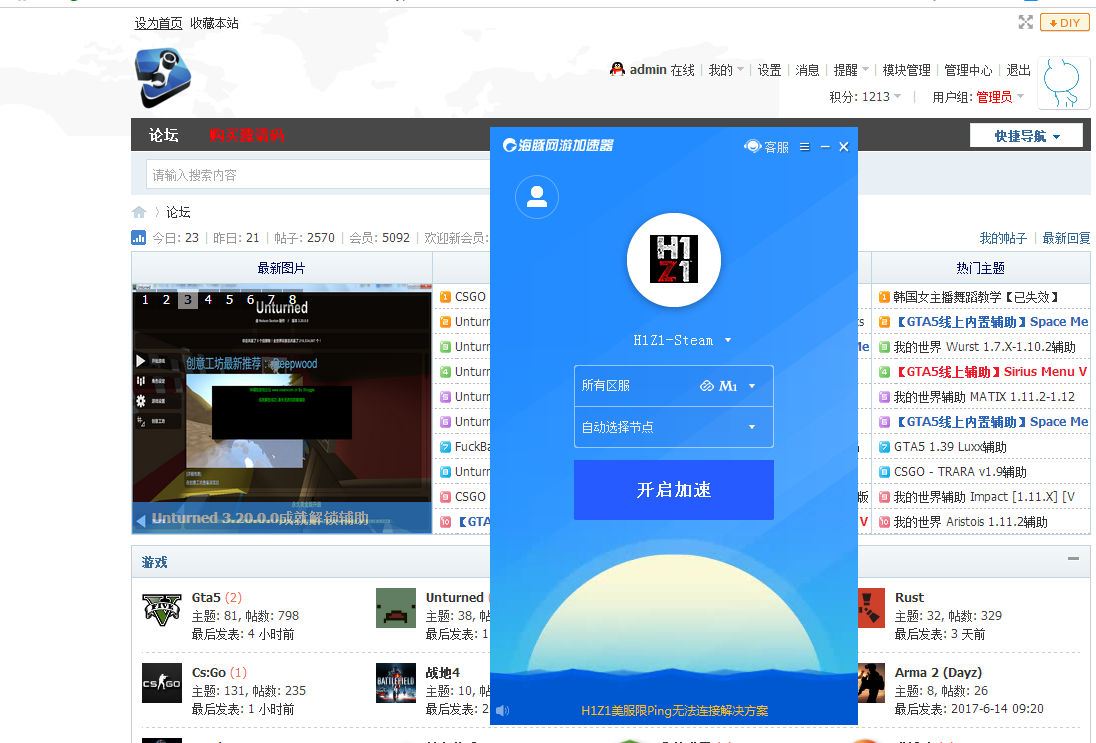The image size is (1096, 743).
Task: Collapse the 游戏 section with the minus icon
Action: tap(1073, 560)
